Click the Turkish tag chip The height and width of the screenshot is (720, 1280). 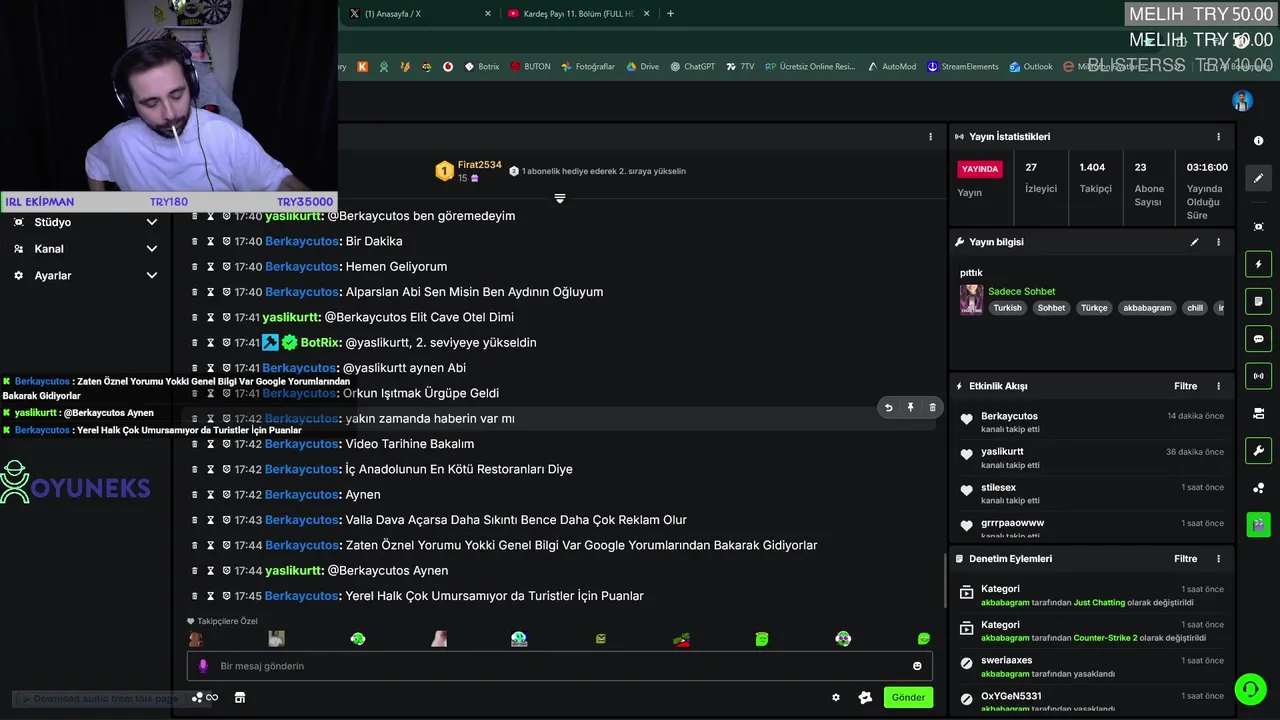[1007, 308]
